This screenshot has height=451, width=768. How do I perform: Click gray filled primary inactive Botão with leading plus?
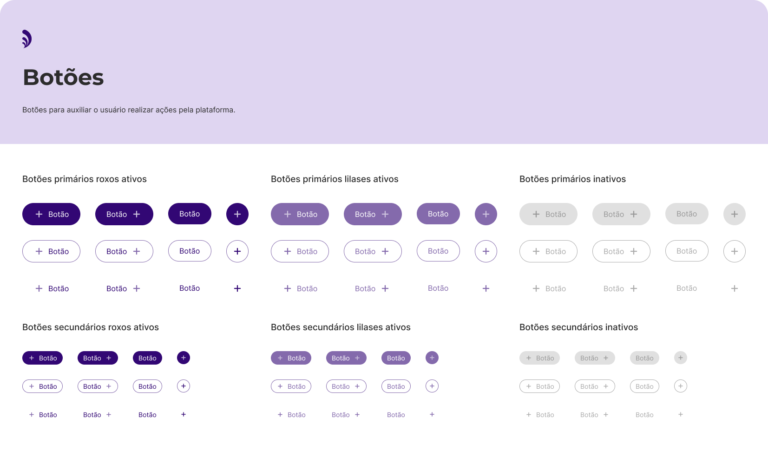pos(549,214)
